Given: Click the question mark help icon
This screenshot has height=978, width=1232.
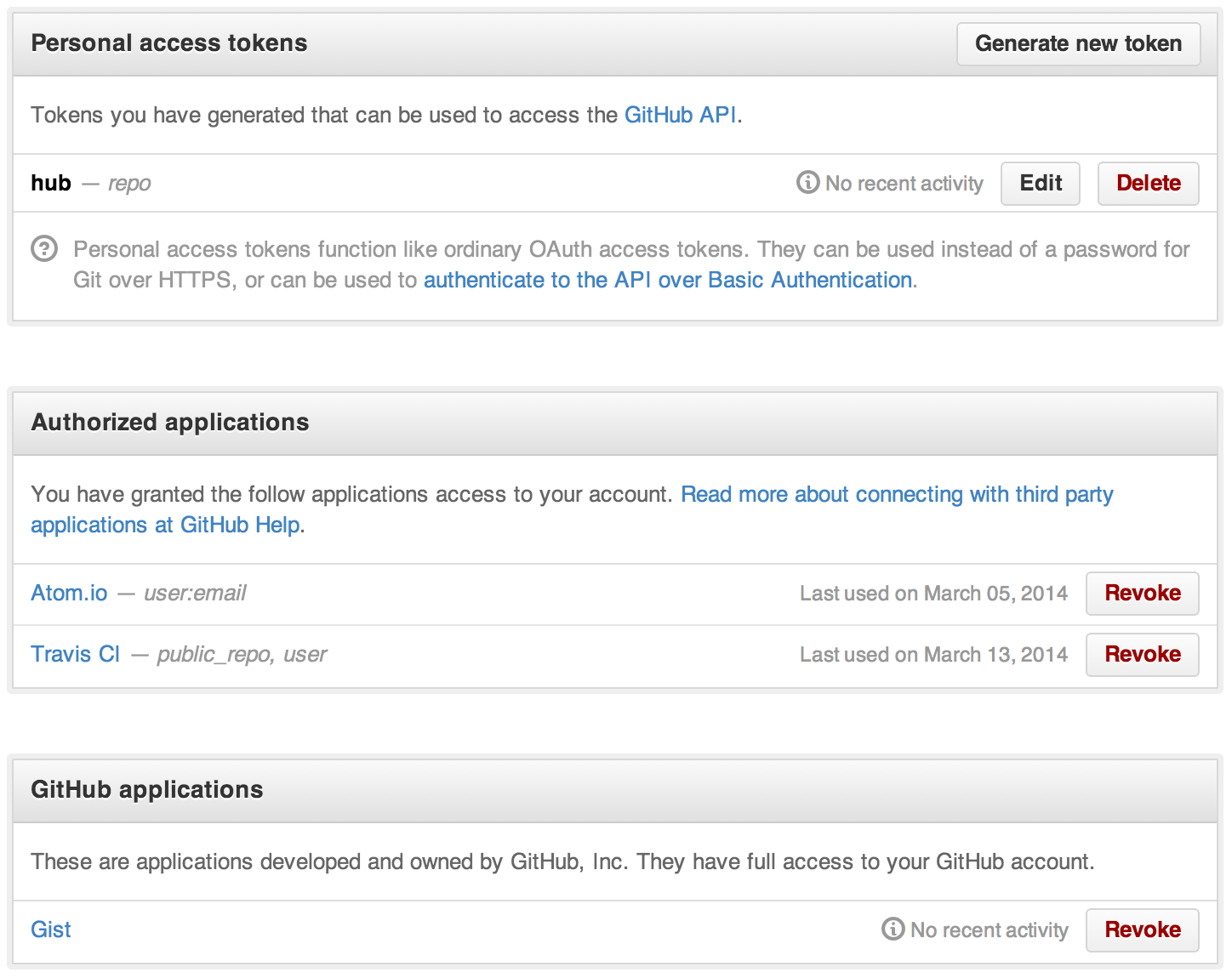Looking at the screenshot, I should click(44, 249).
